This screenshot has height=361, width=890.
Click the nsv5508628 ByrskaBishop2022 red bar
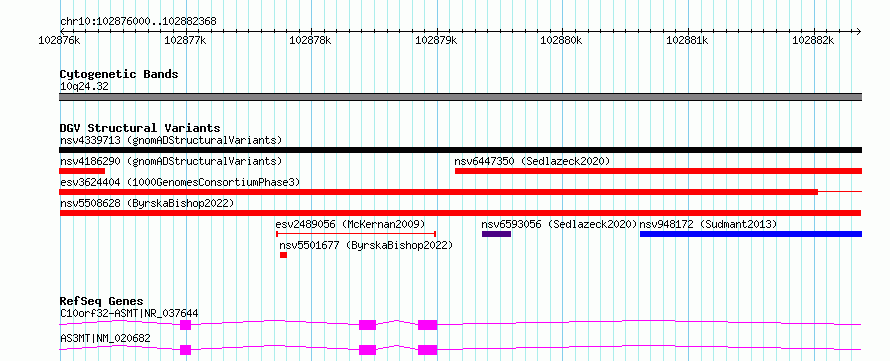(x=460, y=213)
